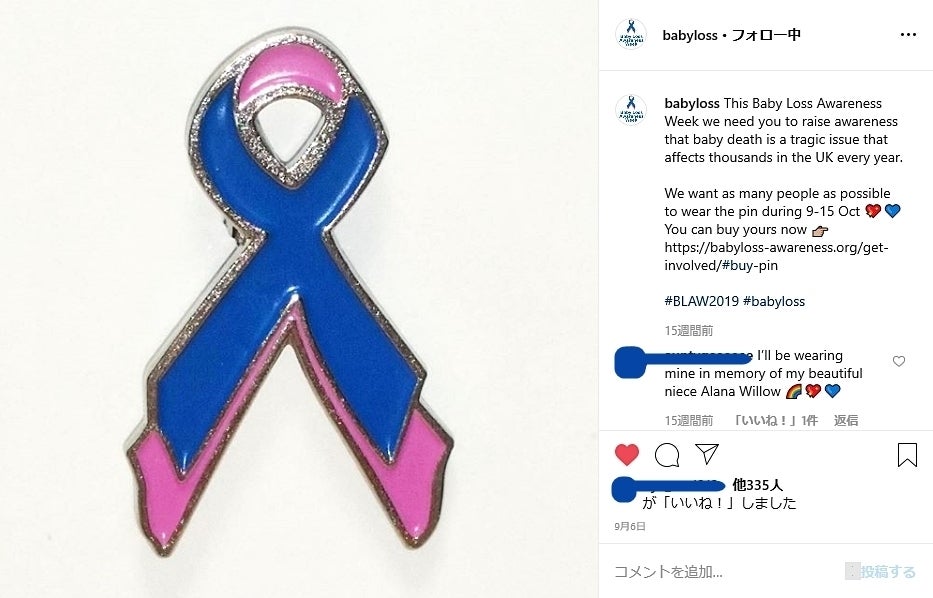Like the comment about Alana Willow
Screen dimensions: 933x598
[898, 361]
